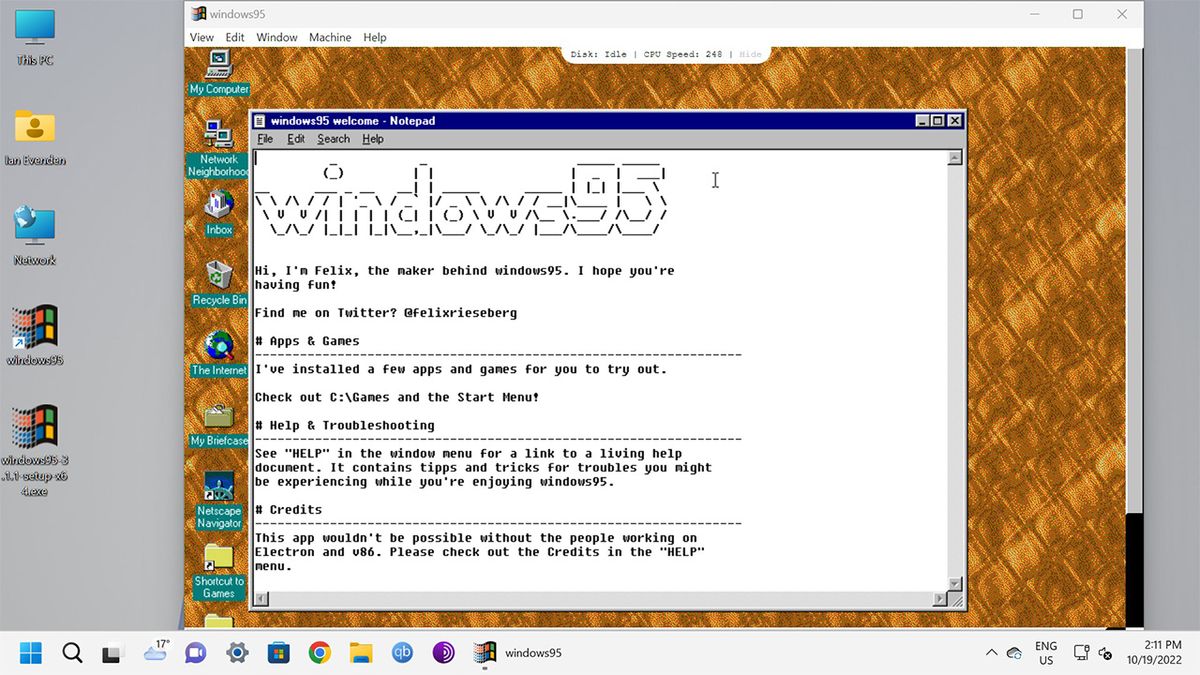This screenshot has height=675, width=1200.
Task: Click the @felixrieseberg Twitter text
Action: pyautogui.click(x=460, y=313)
